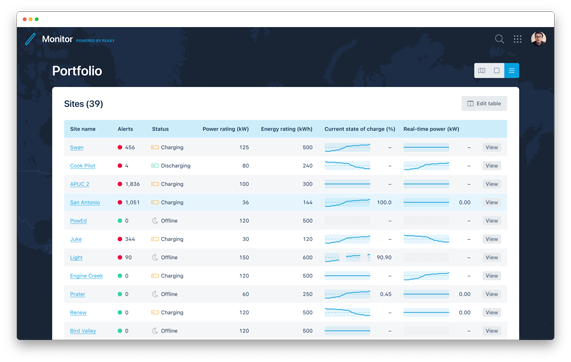
Task: Click View button for Cook Pilot row
Action: click(491, 166)
